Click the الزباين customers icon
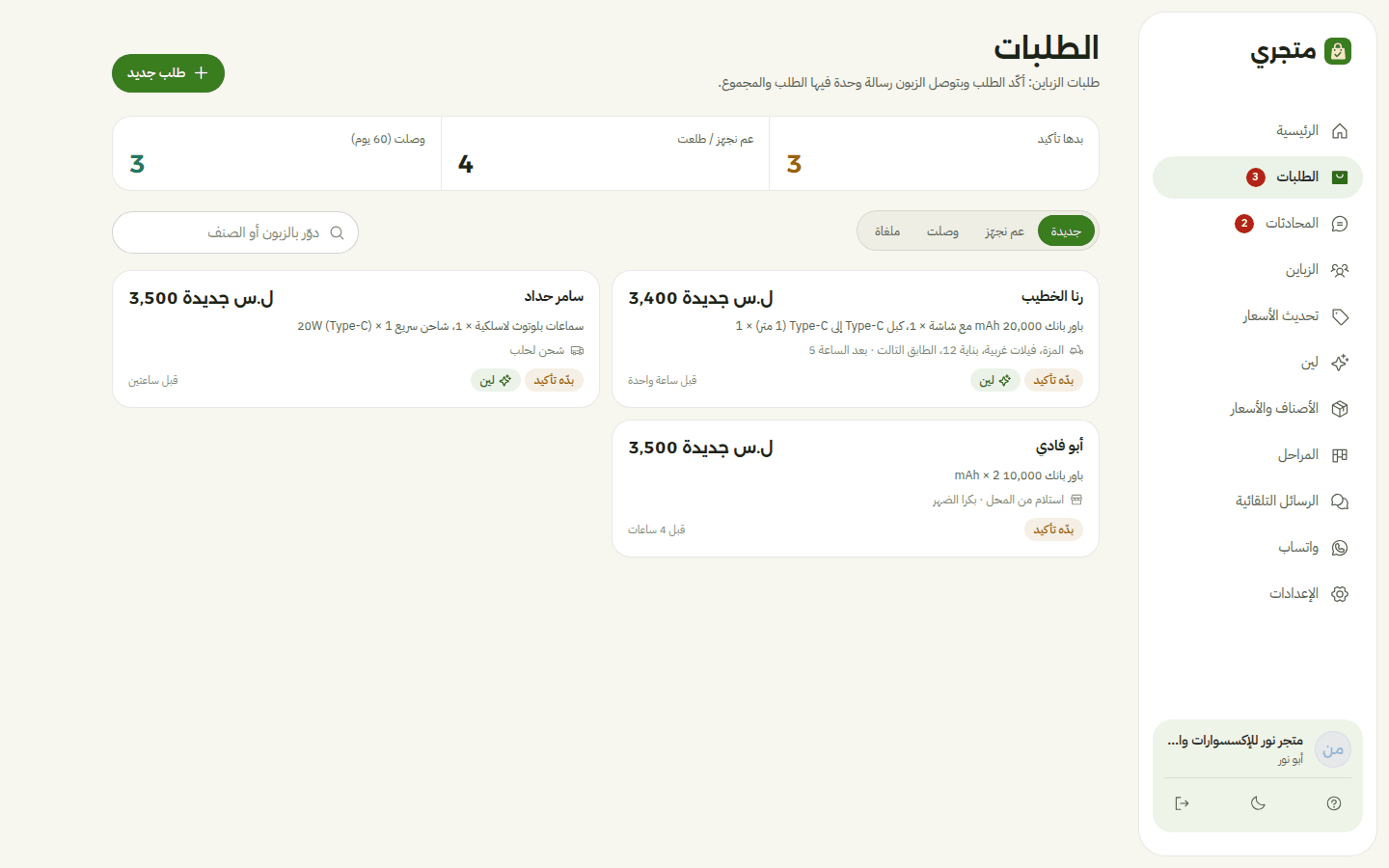 [1340, 270]
